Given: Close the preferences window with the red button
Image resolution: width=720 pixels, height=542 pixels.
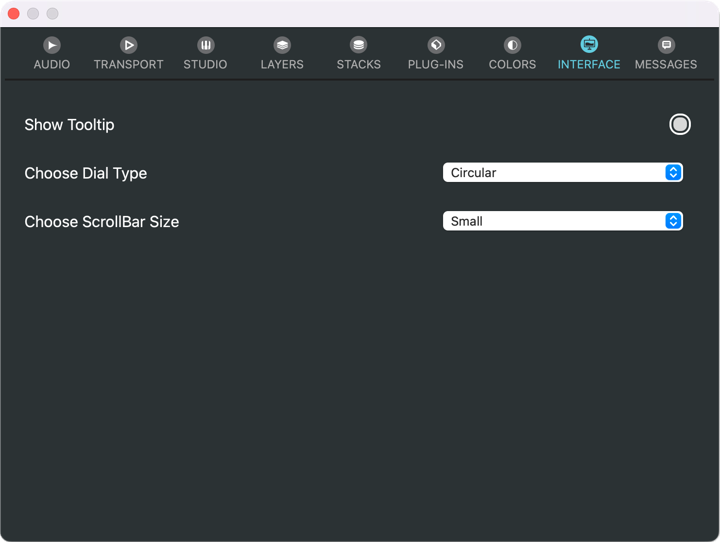Looking at the screenshot, I should pyautogui.click(x=14, y=14).
